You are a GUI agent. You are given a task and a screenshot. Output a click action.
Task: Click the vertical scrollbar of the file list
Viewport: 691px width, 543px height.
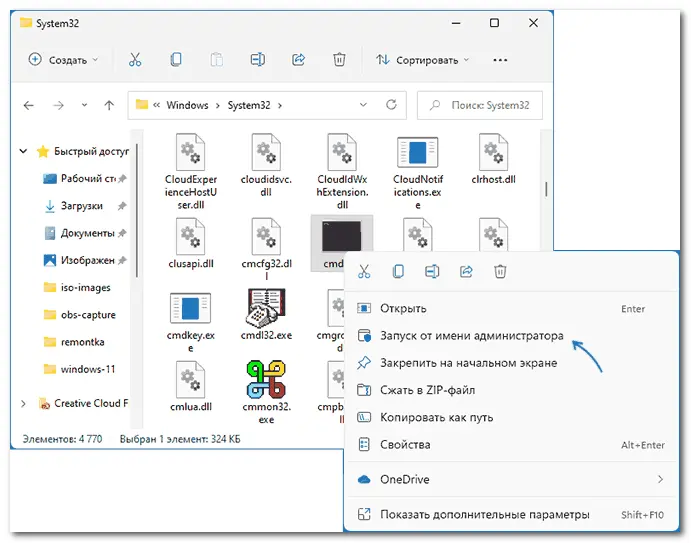click(545, 188)
